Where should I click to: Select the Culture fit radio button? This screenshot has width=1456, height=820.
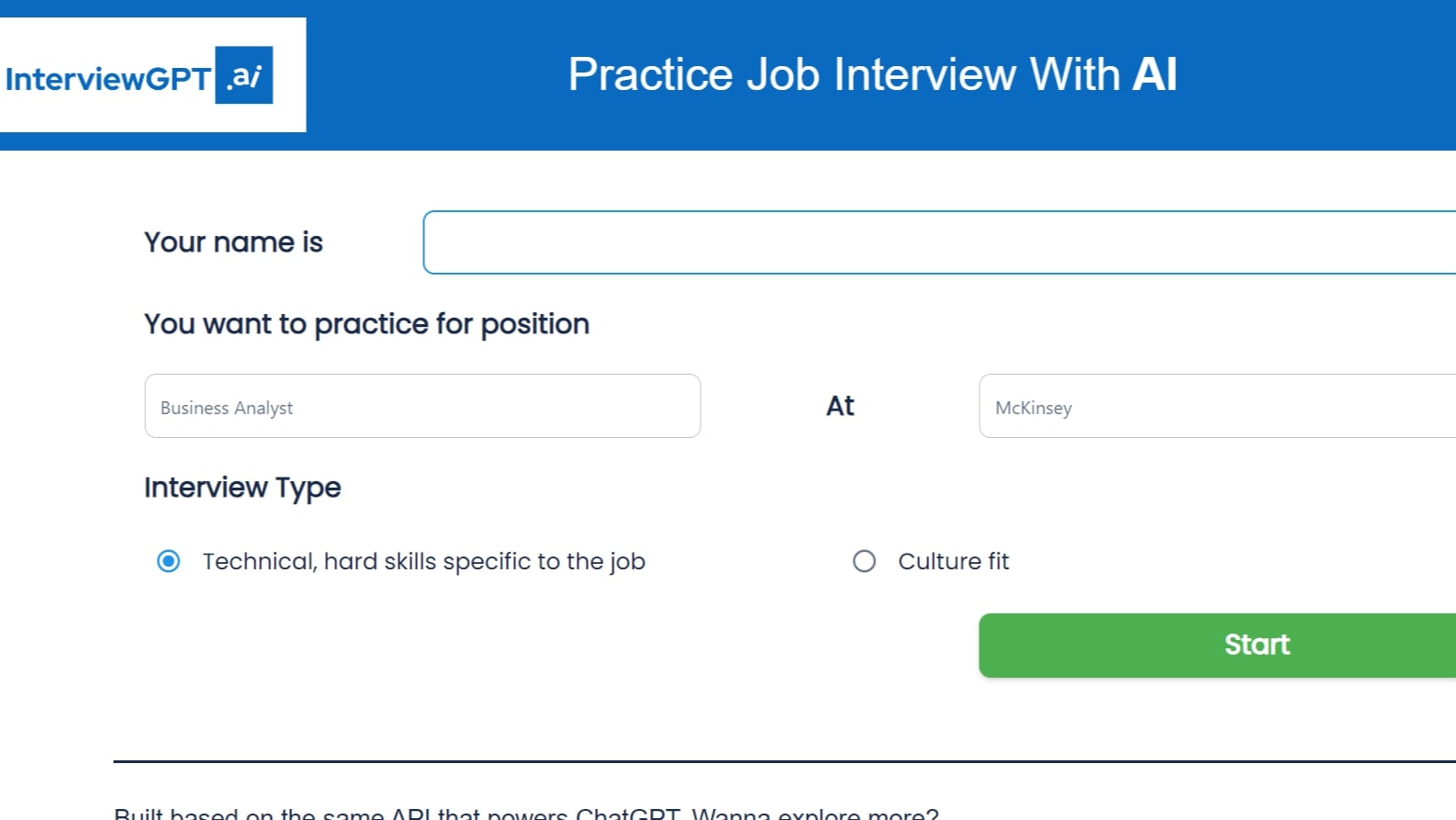coord(864,561)
